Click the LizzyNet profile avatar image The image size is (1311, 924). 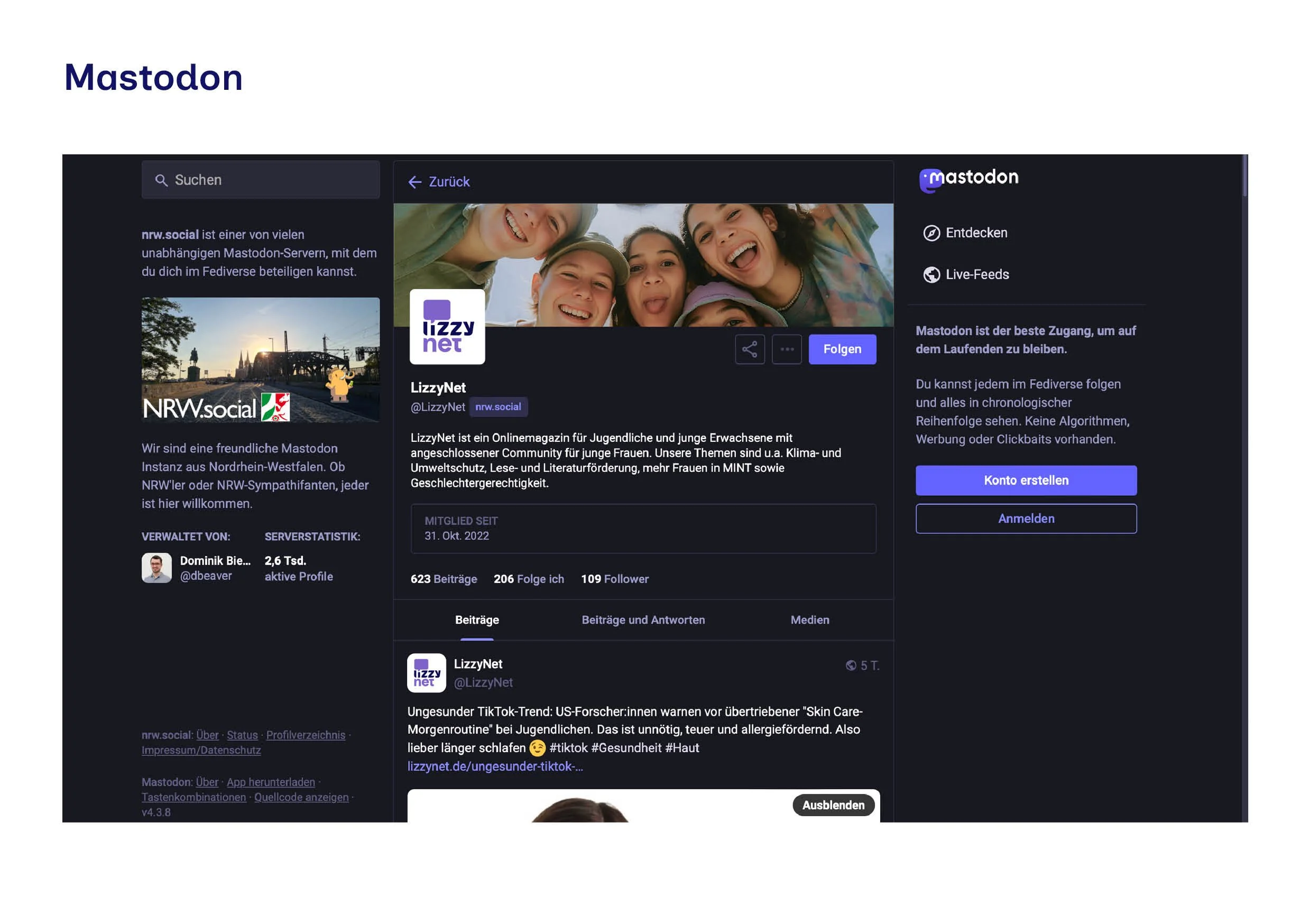coord(447,326)
